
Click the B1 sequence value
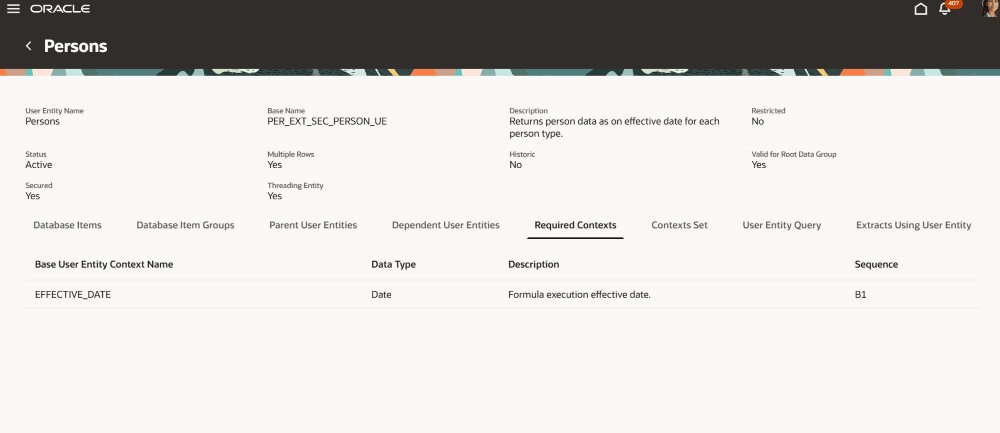[861, 295]
